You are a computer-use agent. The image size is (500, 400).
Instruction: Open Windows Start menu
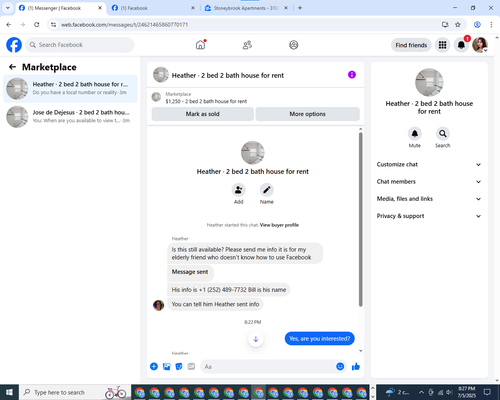[9, 392]
